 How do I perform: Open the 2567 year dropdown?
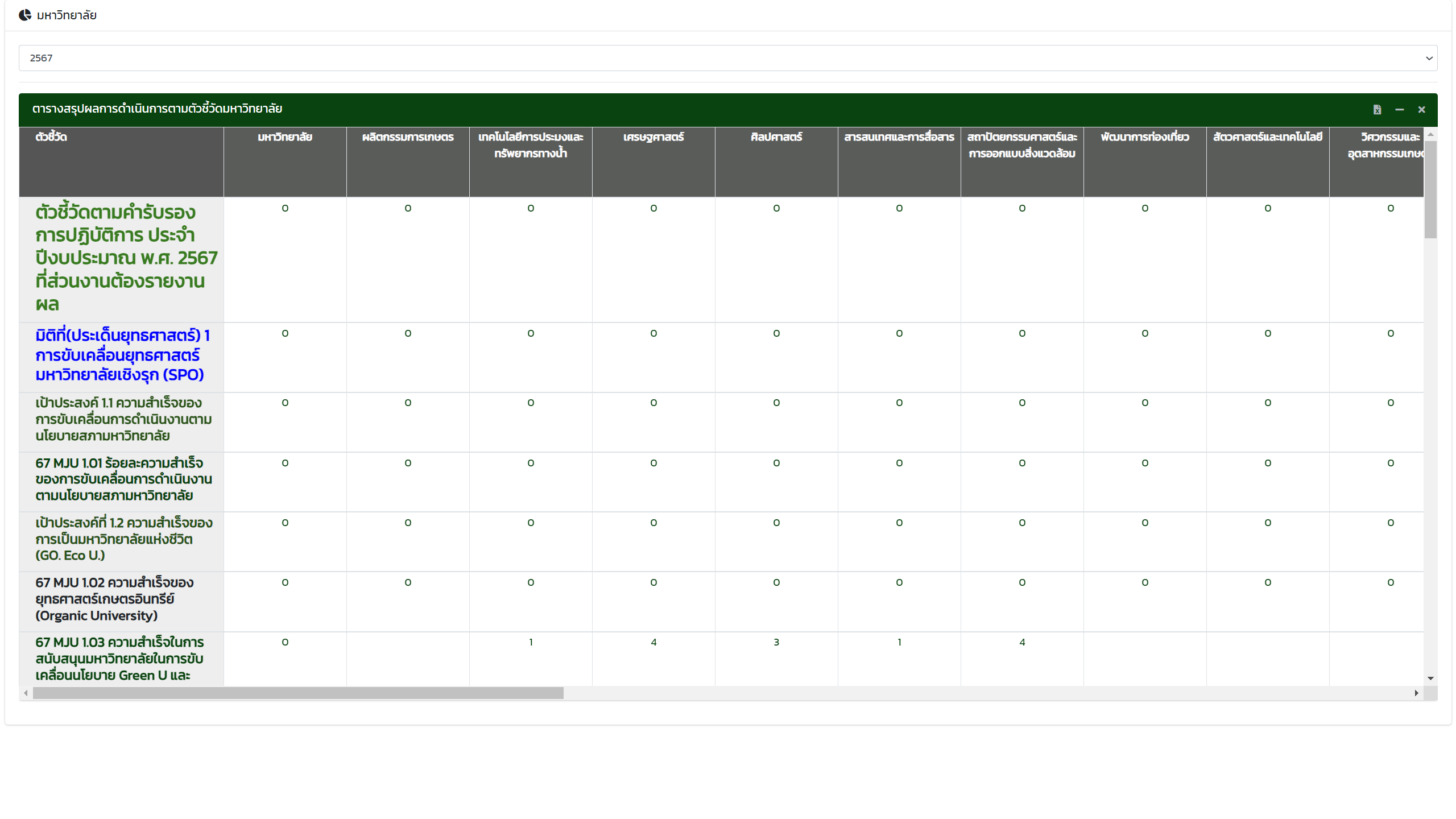pyautogui.click(x=727, y=58)
